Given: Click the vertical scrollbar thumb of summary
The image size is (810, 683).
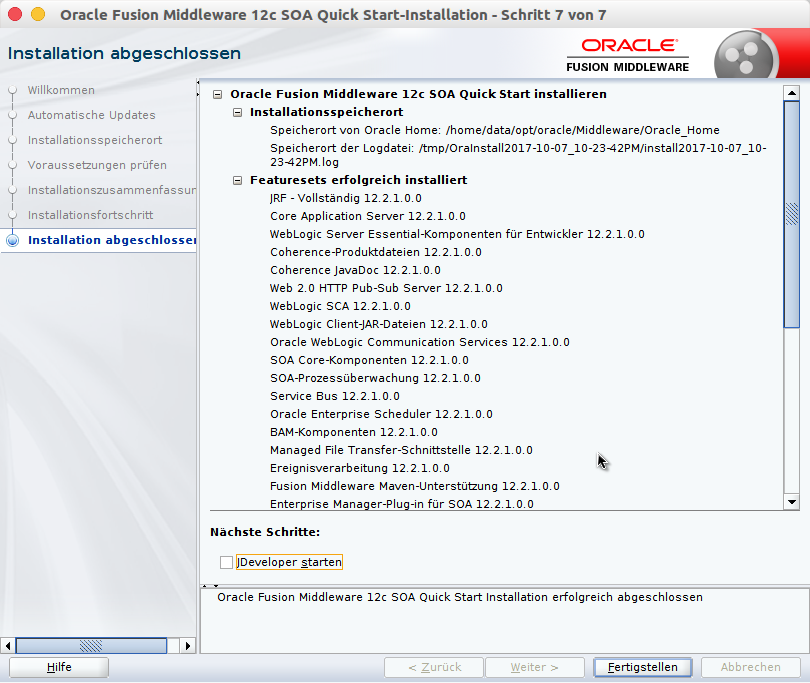Looking at the screenshot, I should tap(791, 214).
